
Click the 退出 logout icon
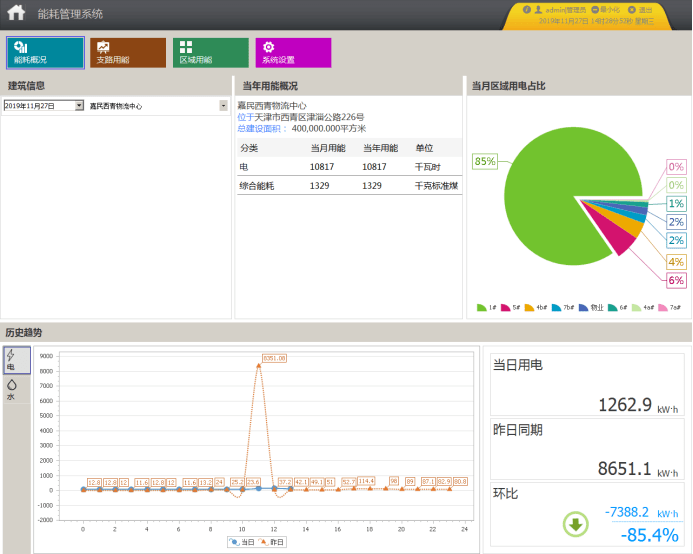point(632,10)
